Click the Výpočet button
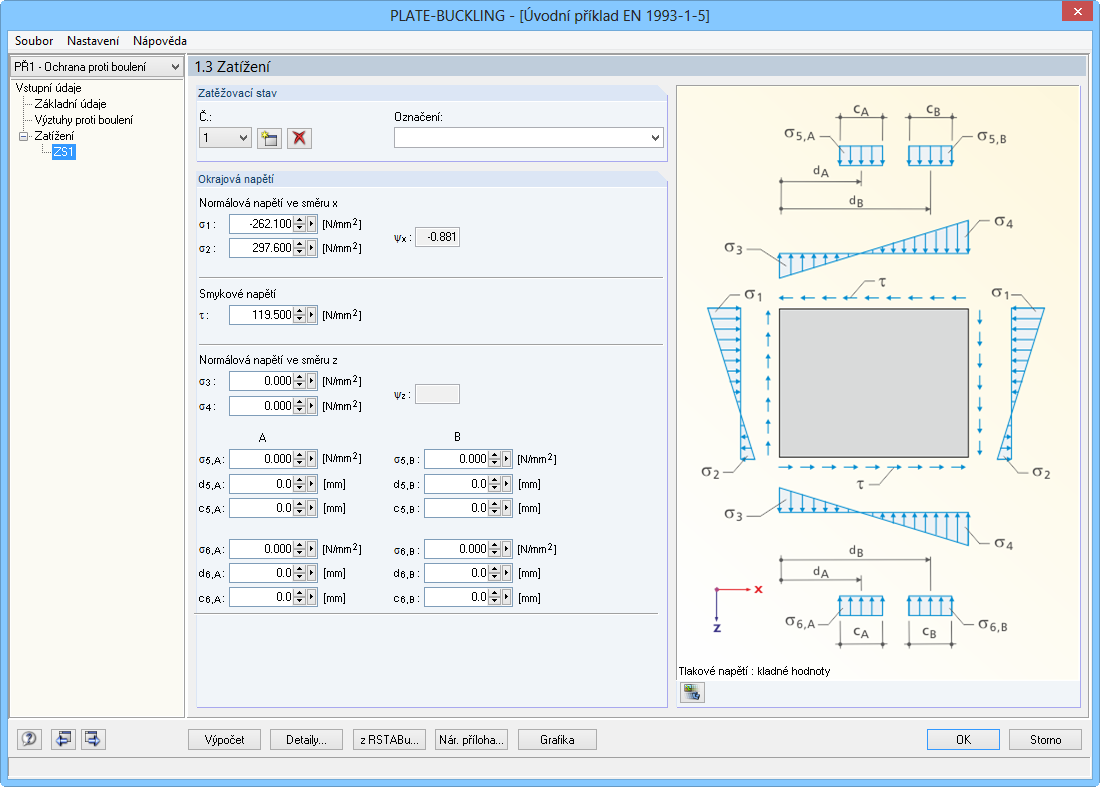This screenshot has width=1100, height=787. [224, 739]
